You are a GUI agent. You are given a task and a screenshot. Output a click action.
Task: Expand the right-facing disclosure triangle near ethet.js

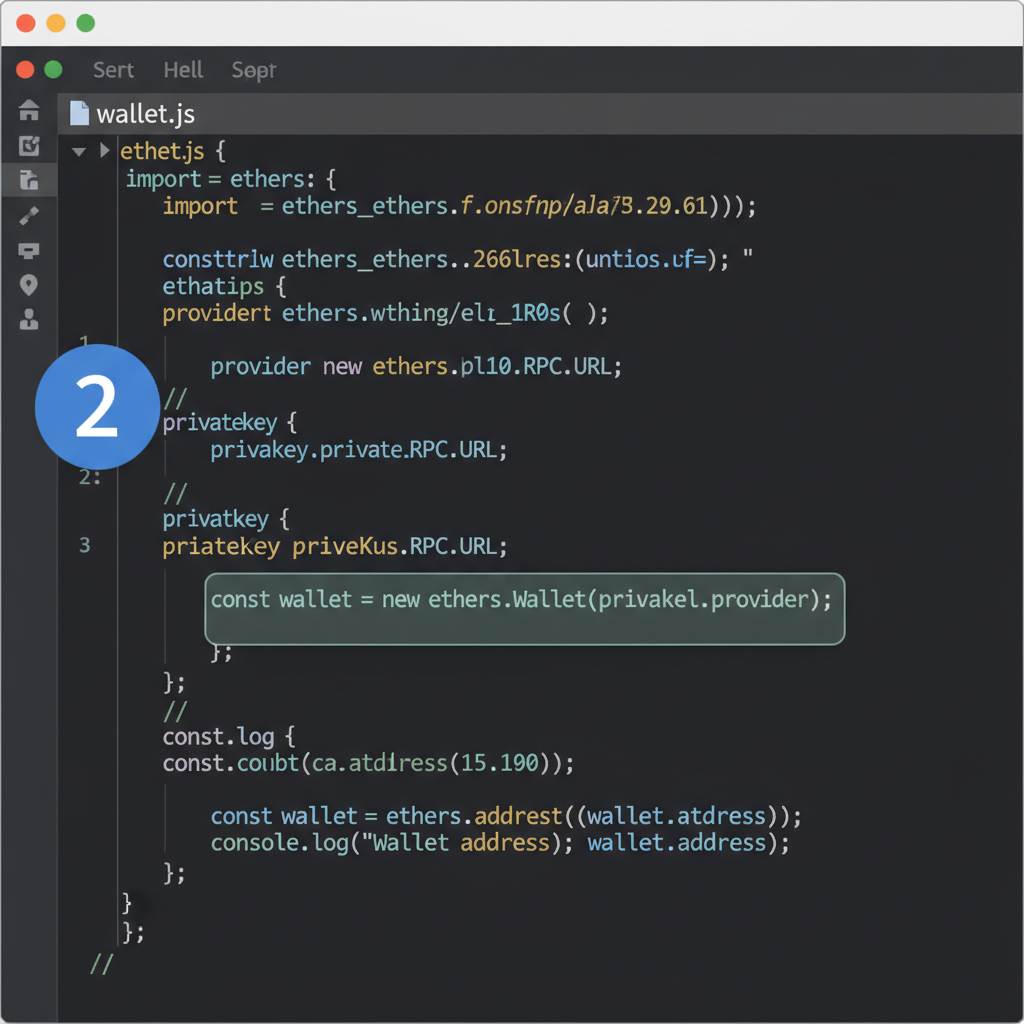click(x=105, y=151)
